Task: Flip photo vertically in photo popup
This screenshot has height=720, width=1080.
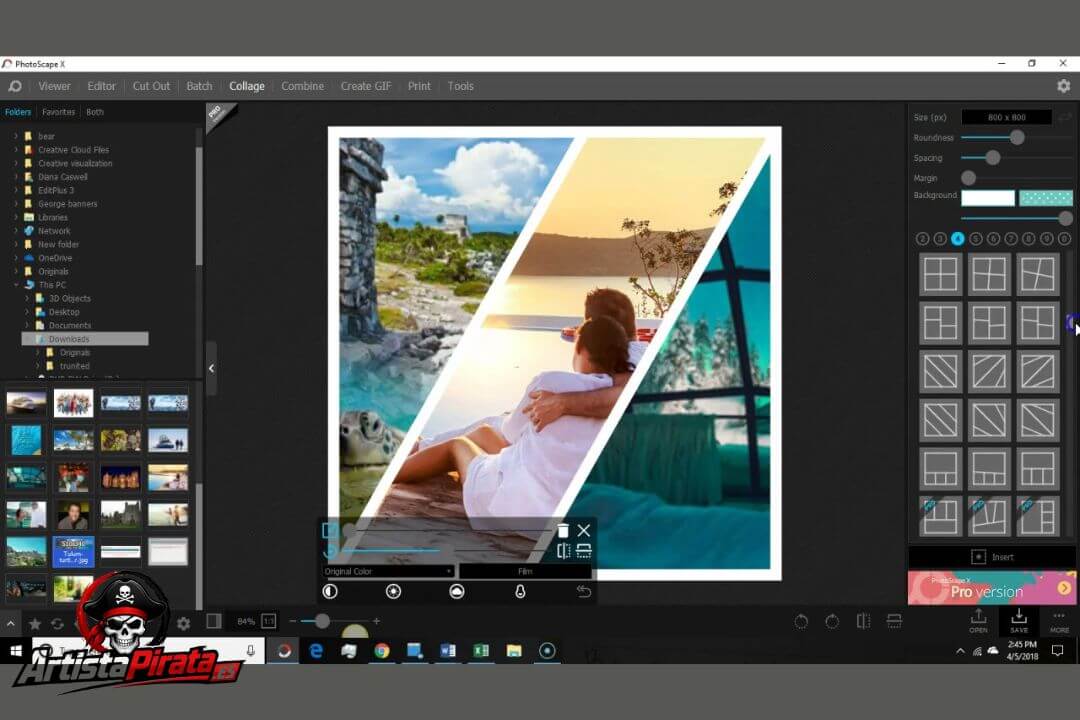Action: (x=584, y=551)
